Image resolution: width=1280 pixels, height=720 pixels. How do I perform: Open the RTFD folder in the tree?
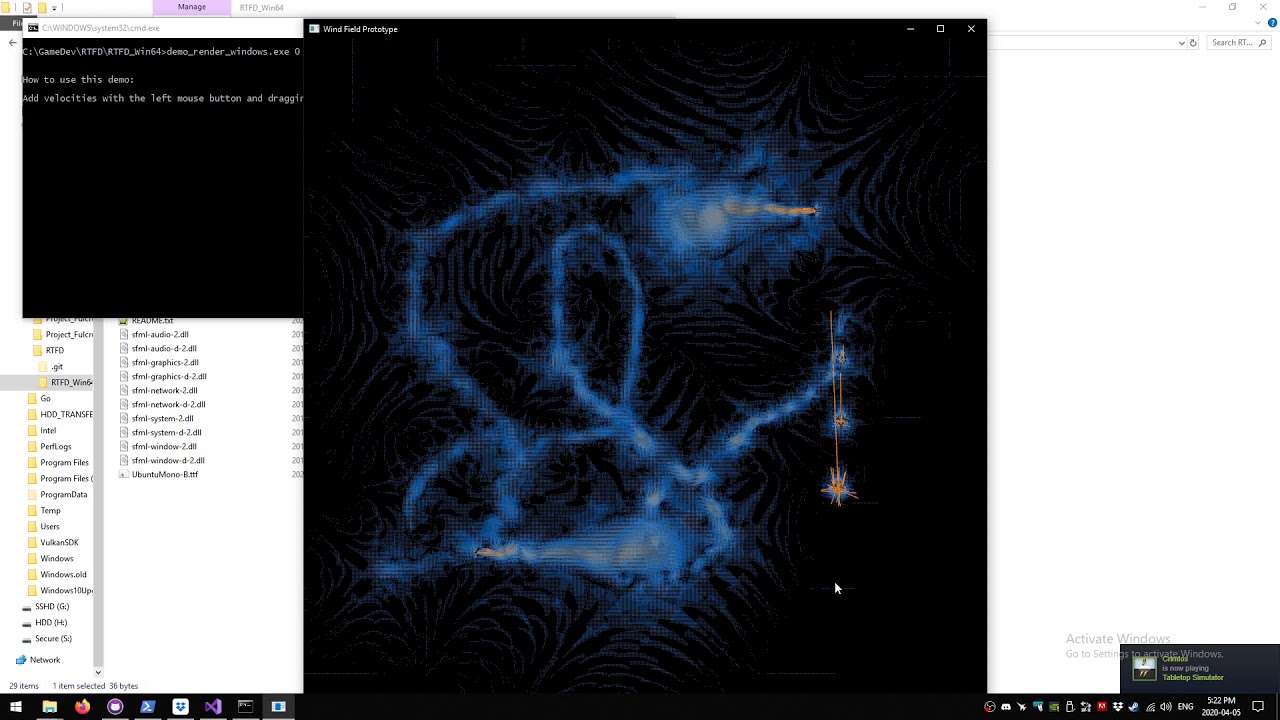pyautogui.click(x=49, y=351)
